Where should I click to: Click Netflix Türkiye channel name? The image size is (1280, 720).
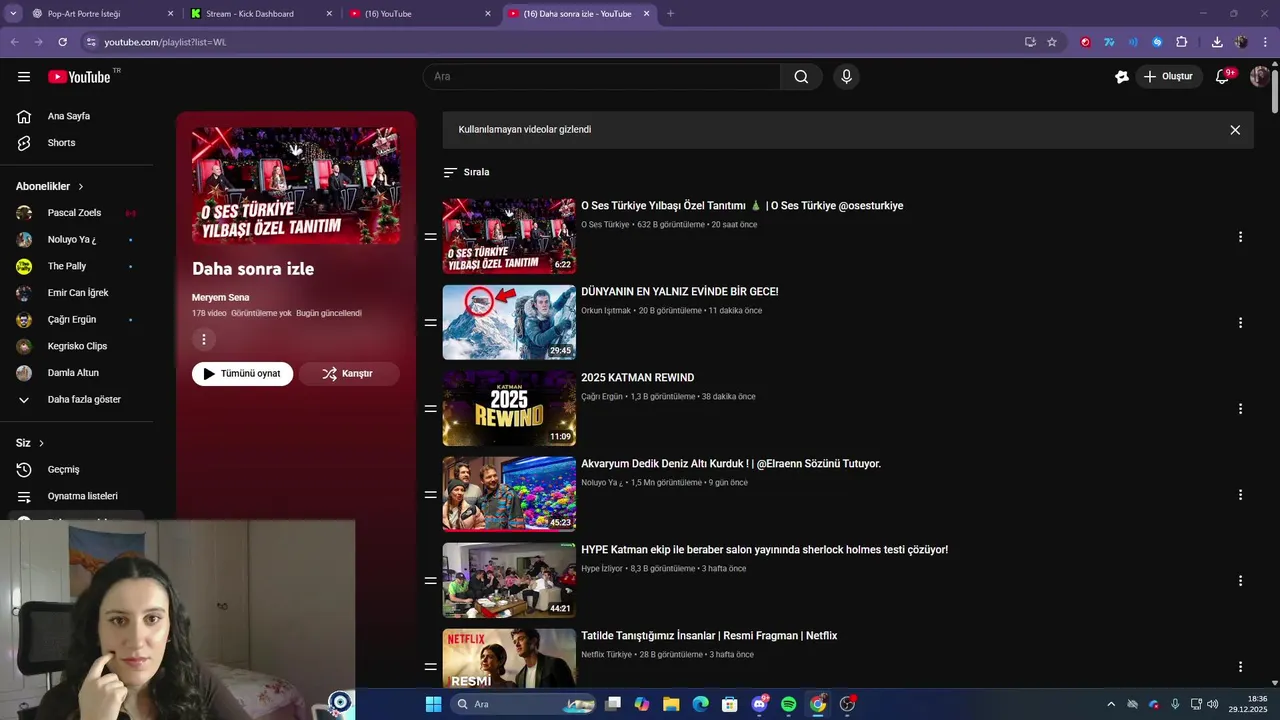point(607,655)
